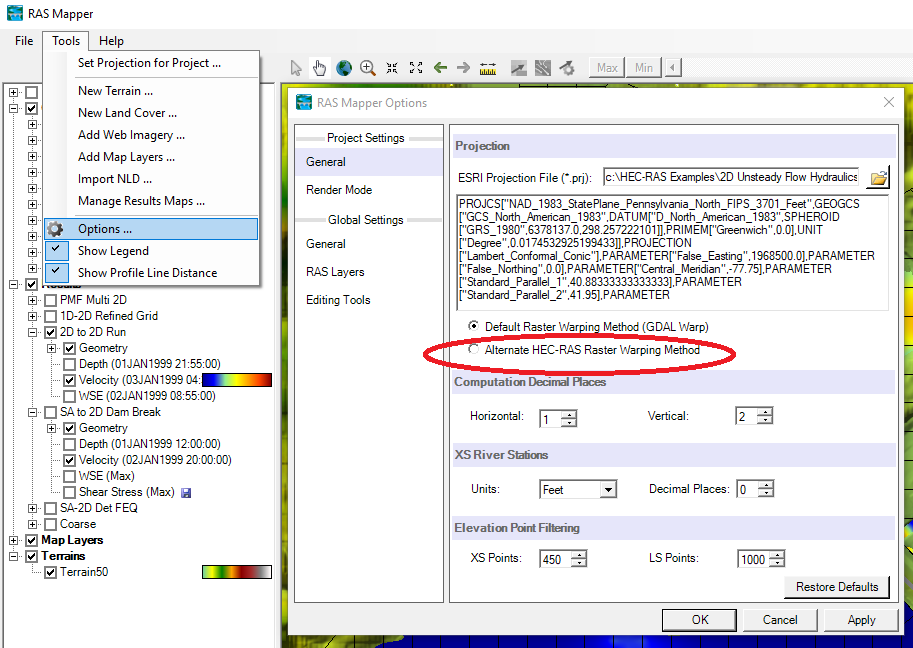
Task: Collapse the Terrains group
Action: pos(13,556)
